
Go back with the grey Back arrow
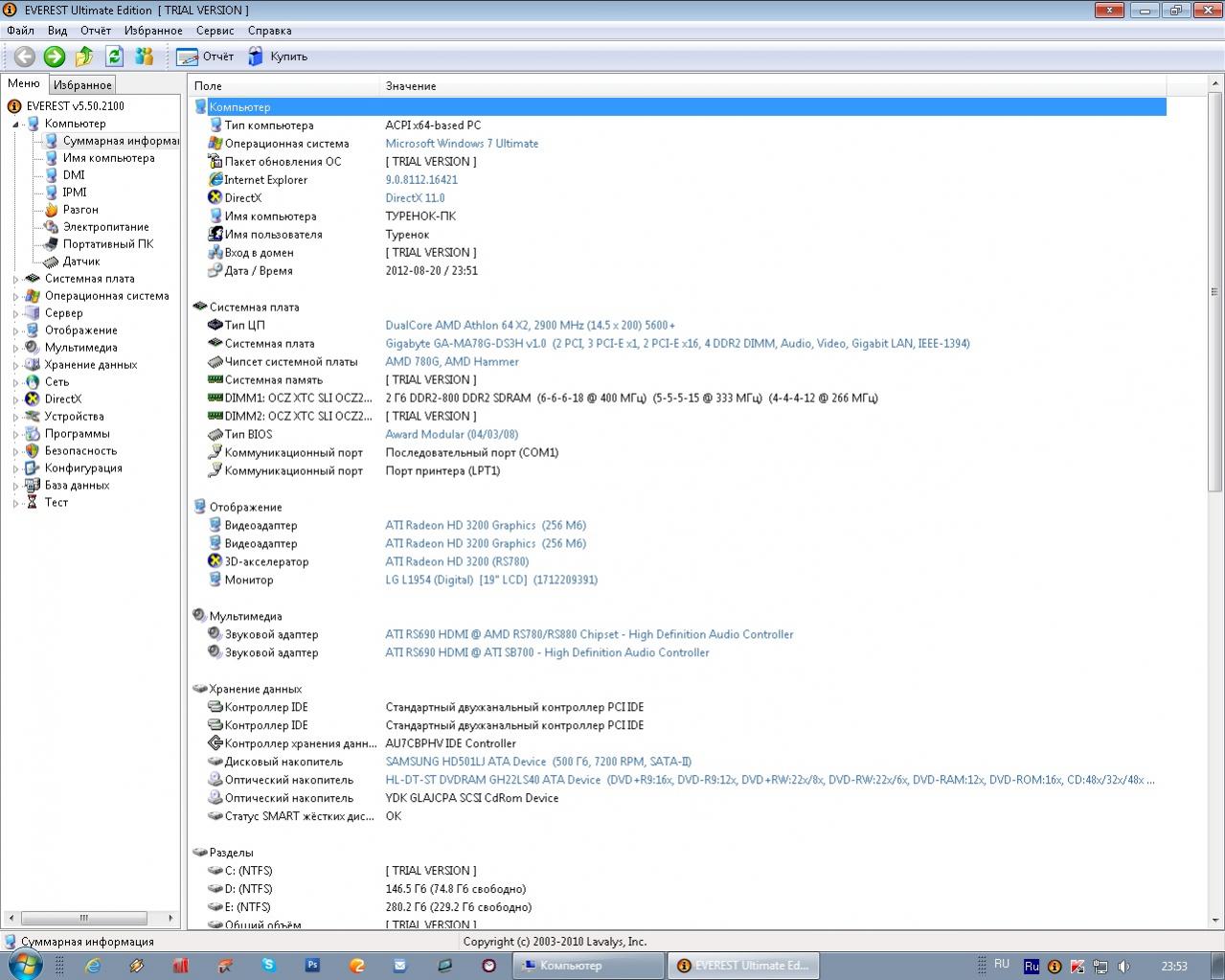[x=24, y=57]
